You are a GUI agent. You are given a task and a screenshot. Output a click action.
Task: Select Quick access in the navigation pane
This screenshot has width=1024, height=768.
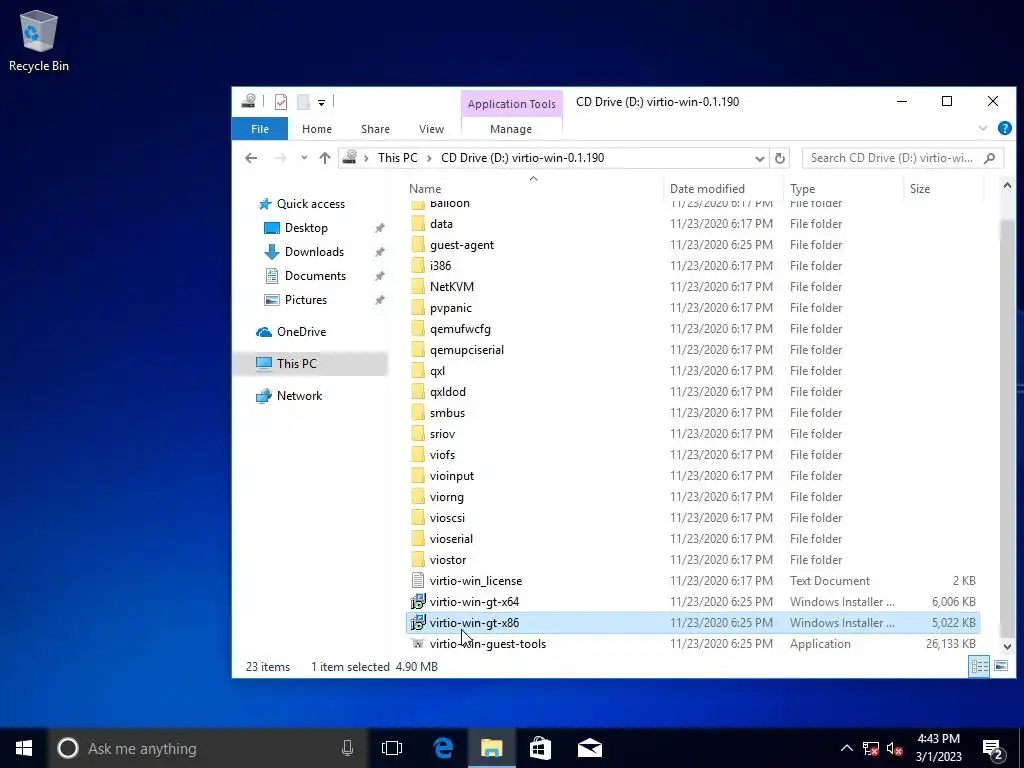[x=310, y=204]
